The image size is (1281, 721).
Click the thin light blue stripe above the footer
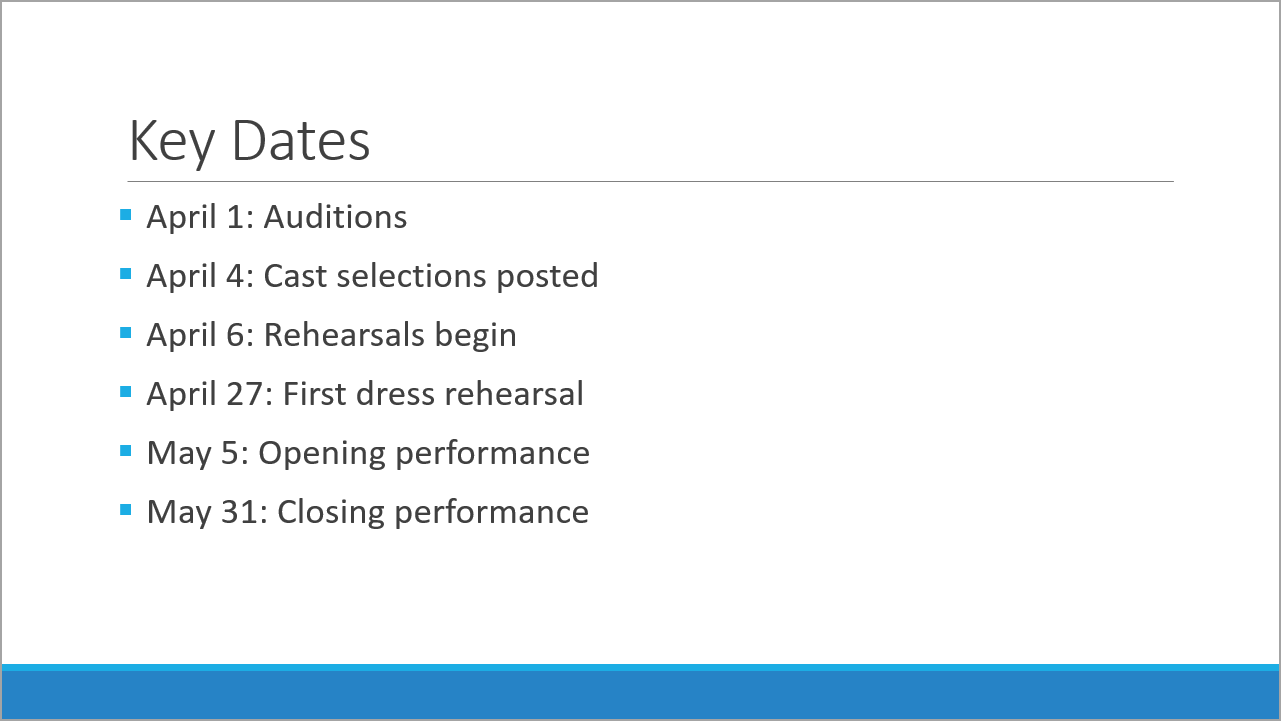640,667
